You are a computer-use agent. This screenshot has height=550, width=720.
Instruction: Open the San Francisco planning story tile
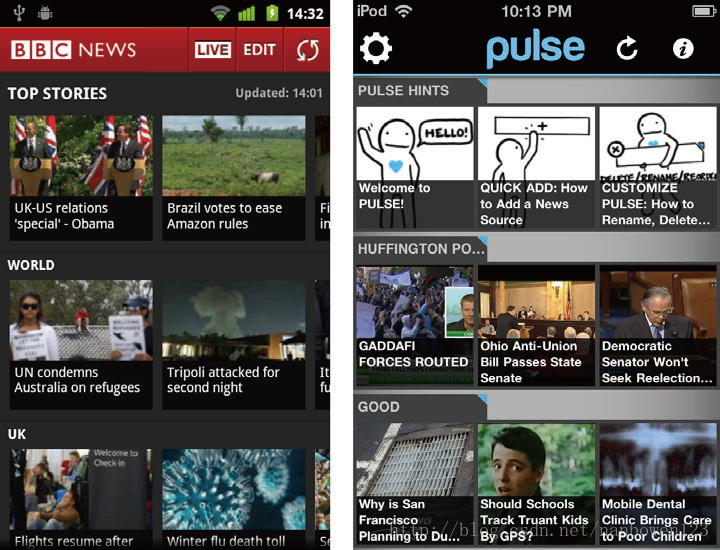[415, 483]
